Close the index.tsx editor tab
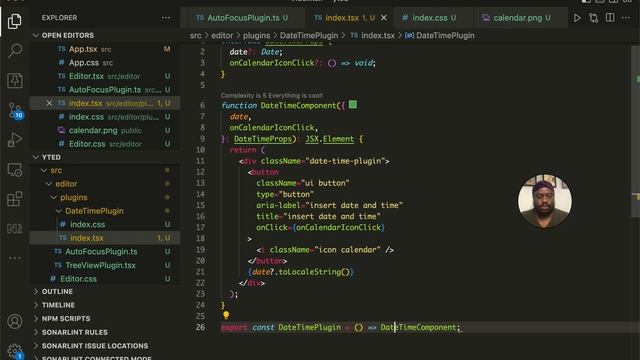This screenshot has height=360, width=640. (384, 18)
